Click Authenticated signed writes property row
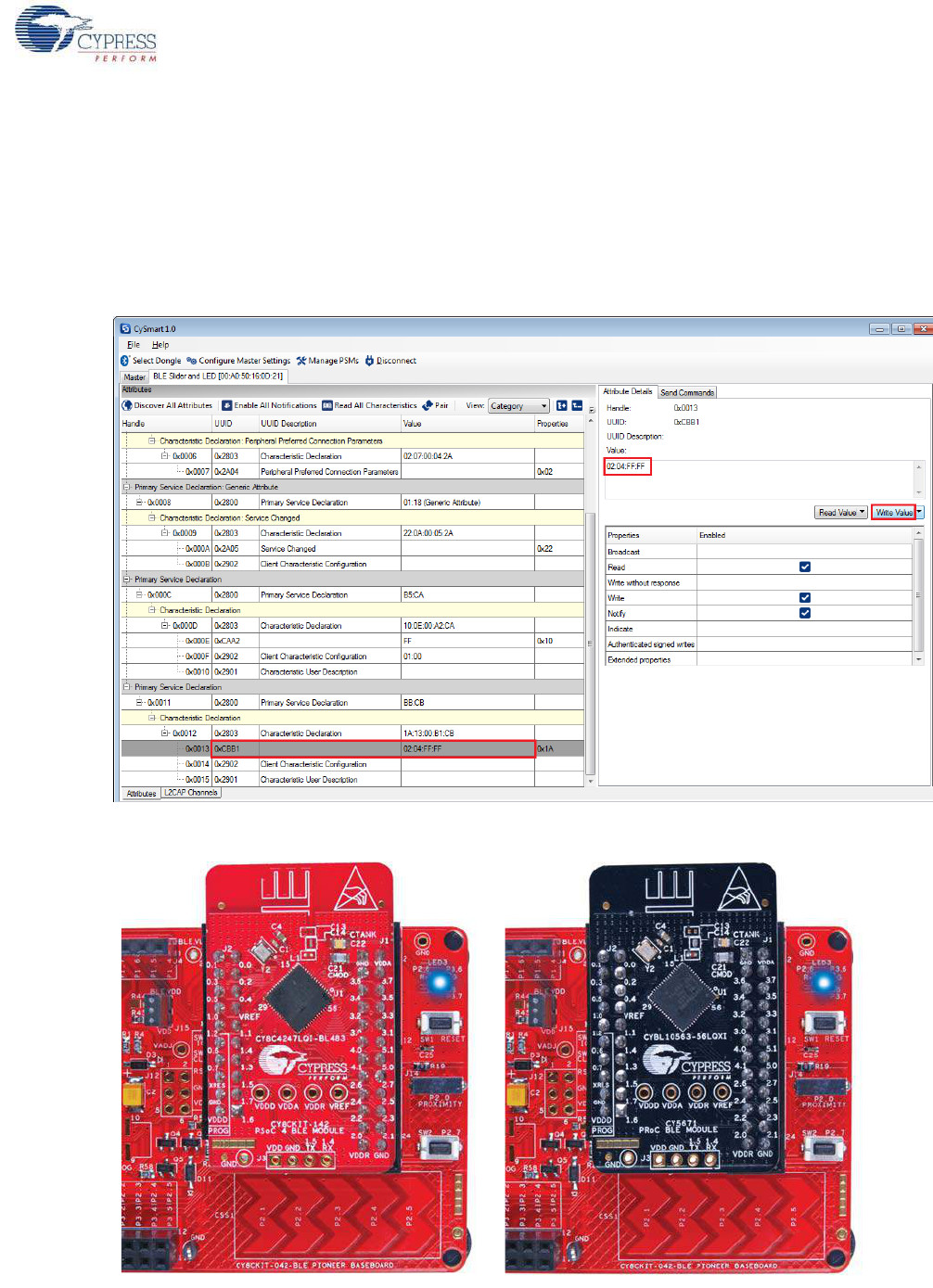The width and height of the screenshot is (933, 1288). [759, 644]
